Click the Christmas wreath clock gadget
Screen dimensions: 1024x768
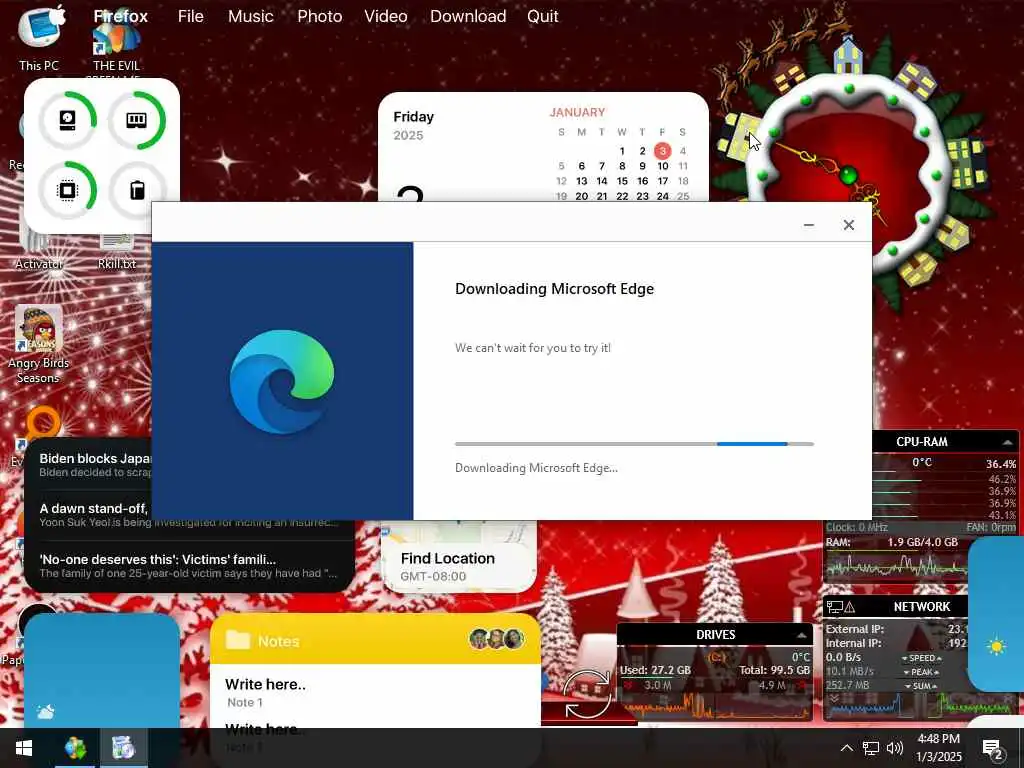tap(848, 175)
